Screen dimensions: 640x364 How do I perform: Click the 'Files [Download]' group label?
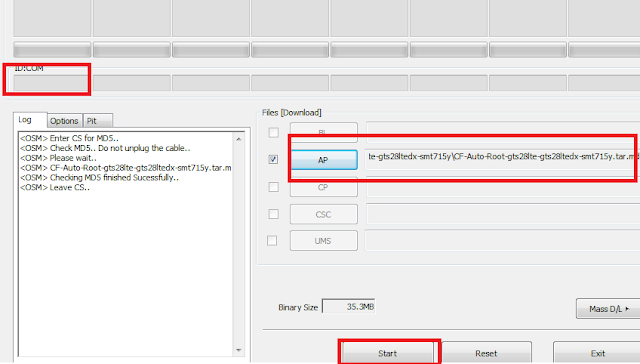pyautogui.click(x=291, y=113)
